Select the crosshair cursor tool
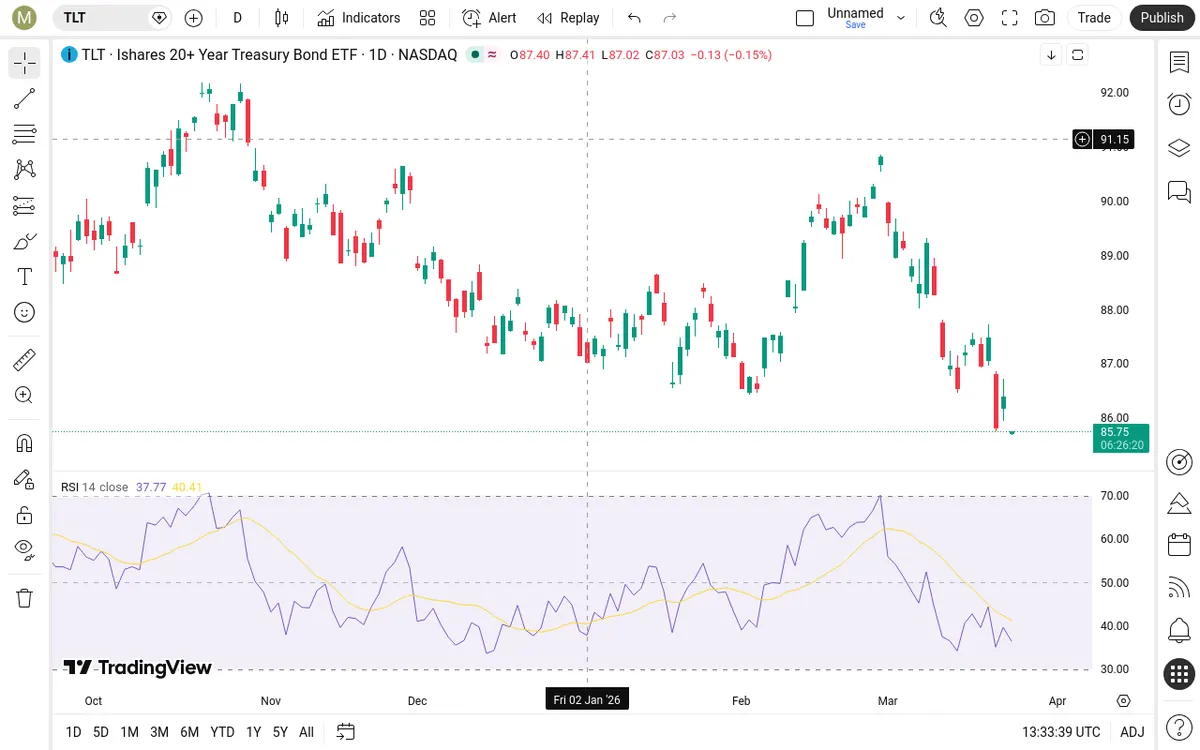The image size is (1200, 750). 25,63
